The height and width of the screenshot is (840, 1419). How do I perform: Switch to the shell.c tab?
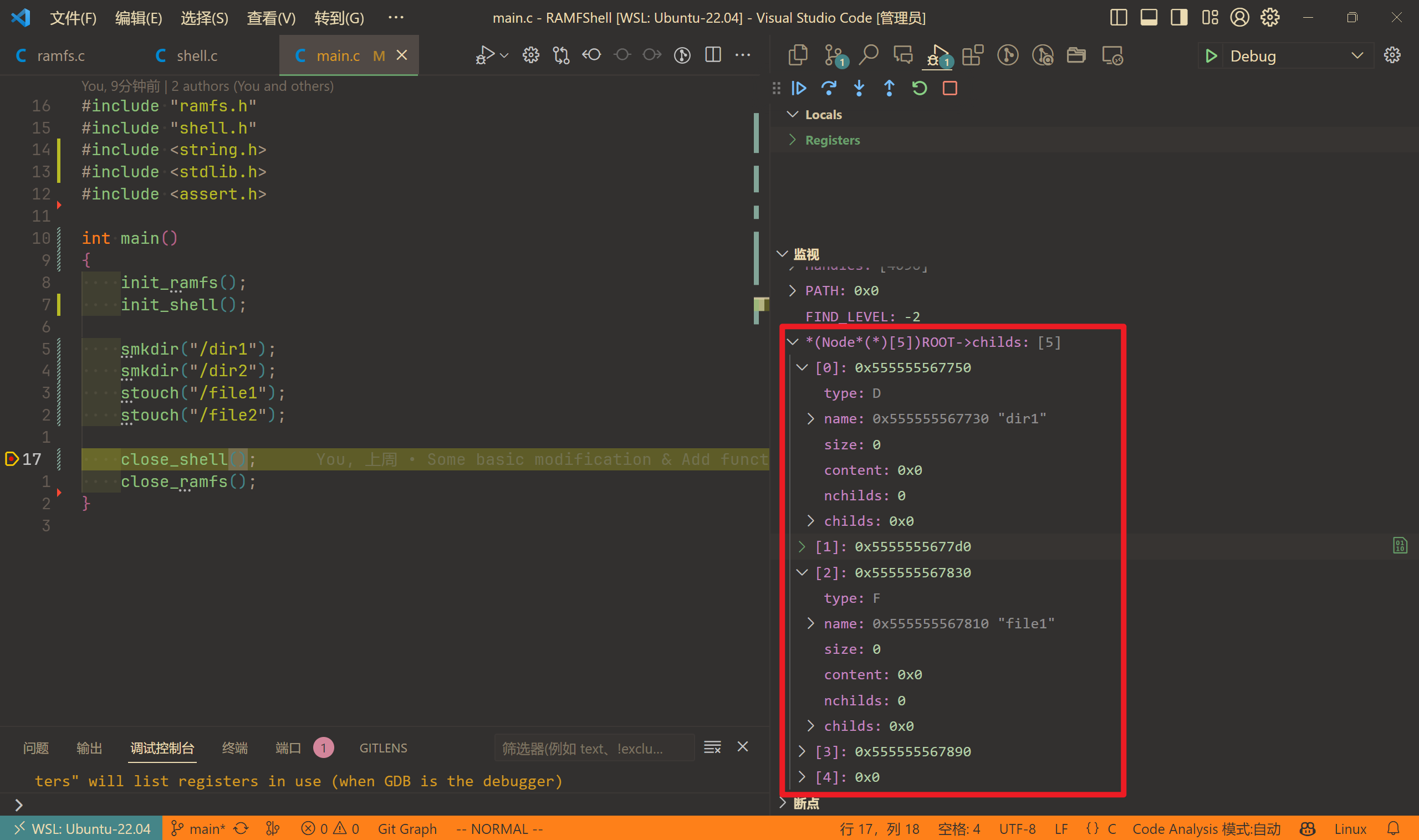196,55
